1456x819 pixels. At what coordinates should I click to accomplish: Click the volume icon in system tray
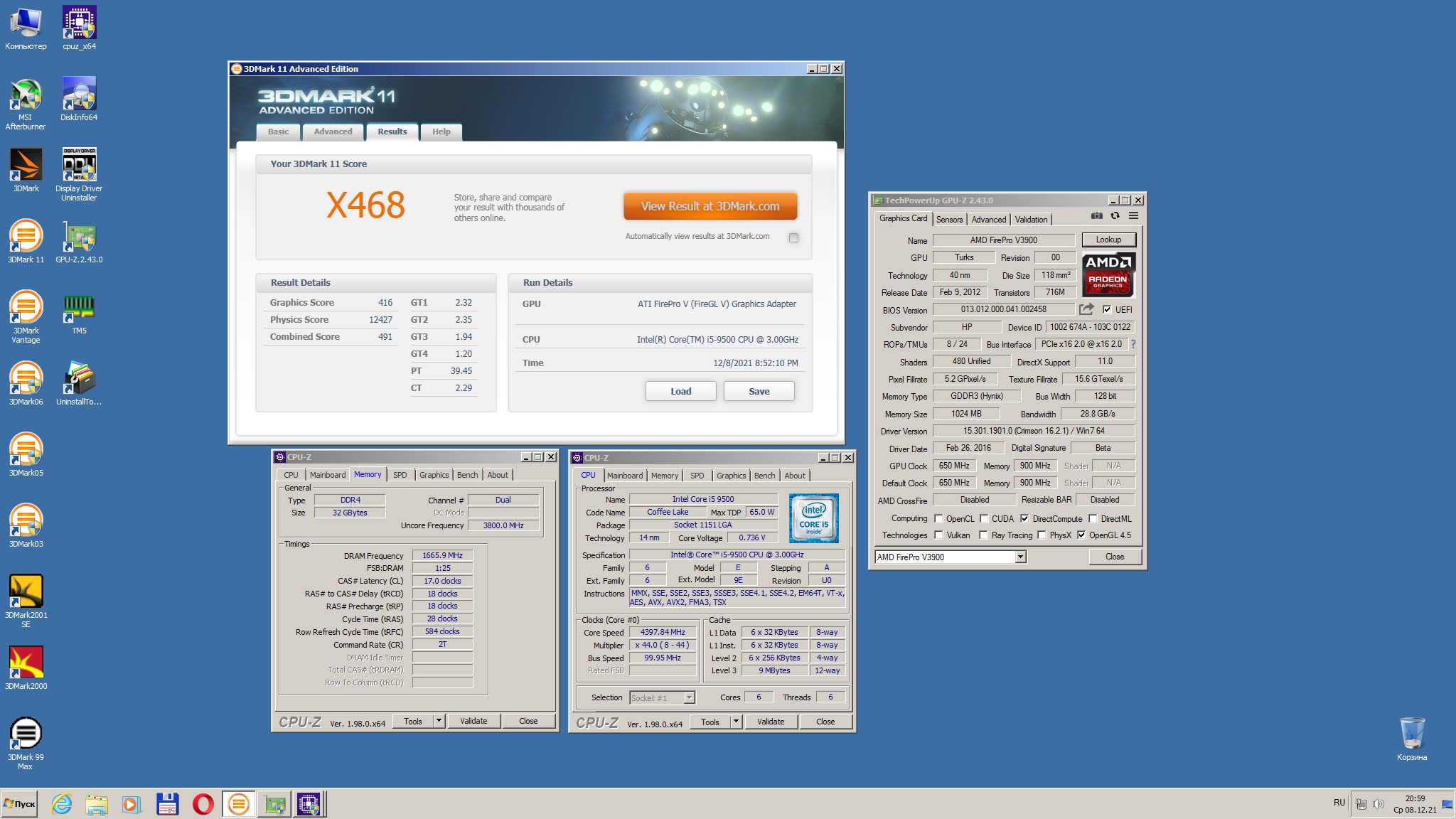[x=1378, y=804]
